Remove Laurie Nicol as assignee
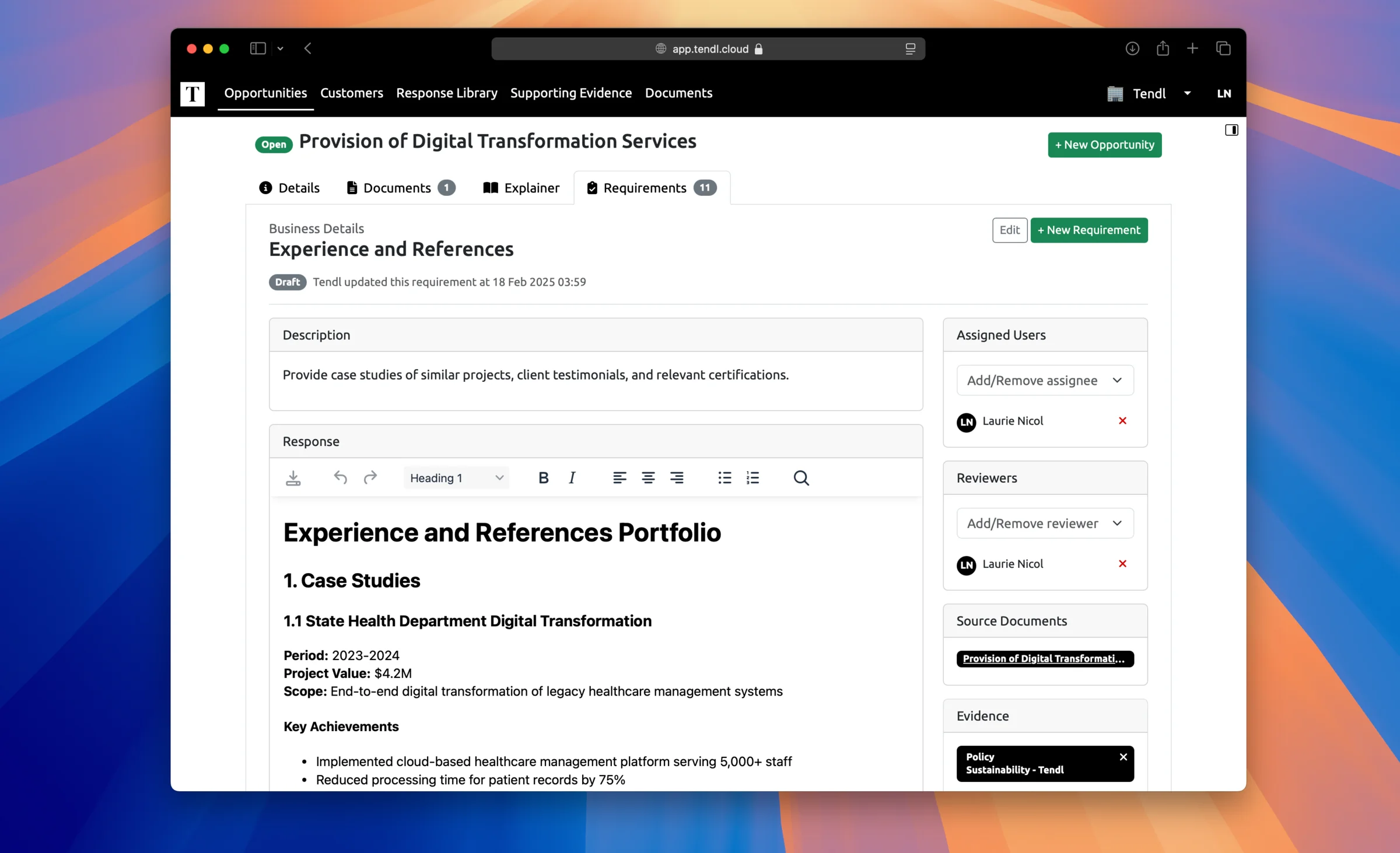The width and height of the screenshot is (1400, 853). [x=1122, y=420]
